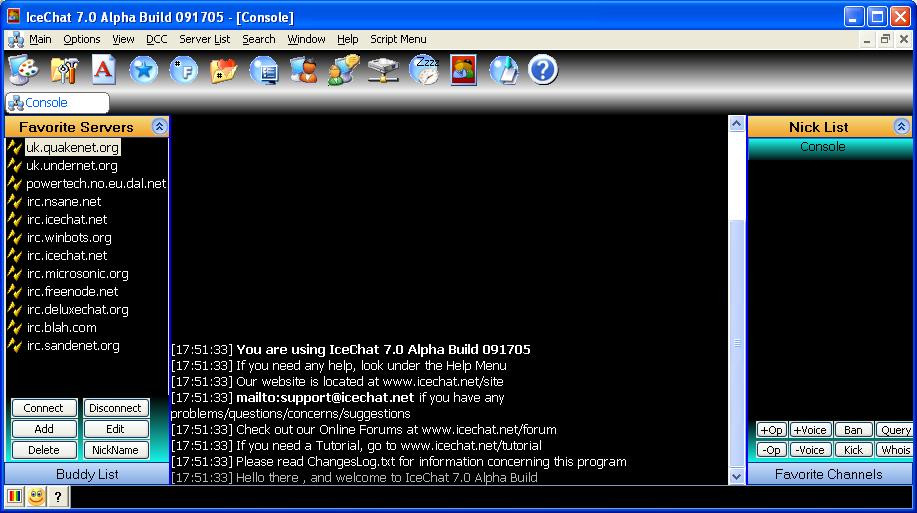917x513 pixels.
Task: Click lightning icon beside irc.freenode.net
Action: point(15,291)
